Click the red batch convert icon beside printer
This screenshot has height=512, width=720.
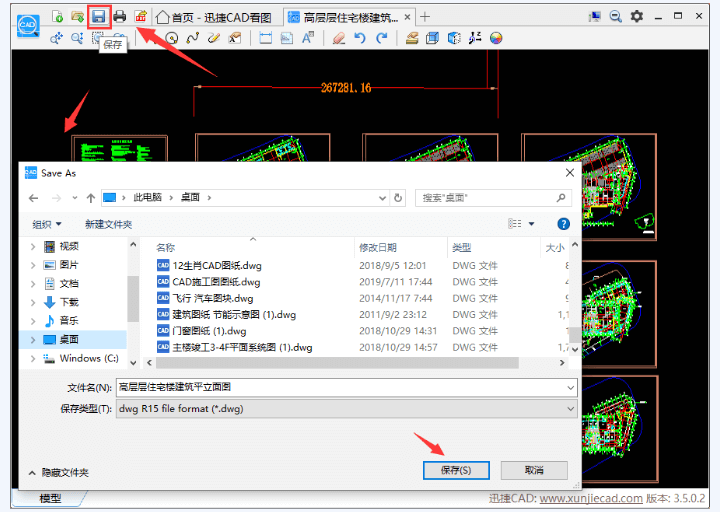coord(141,17)
